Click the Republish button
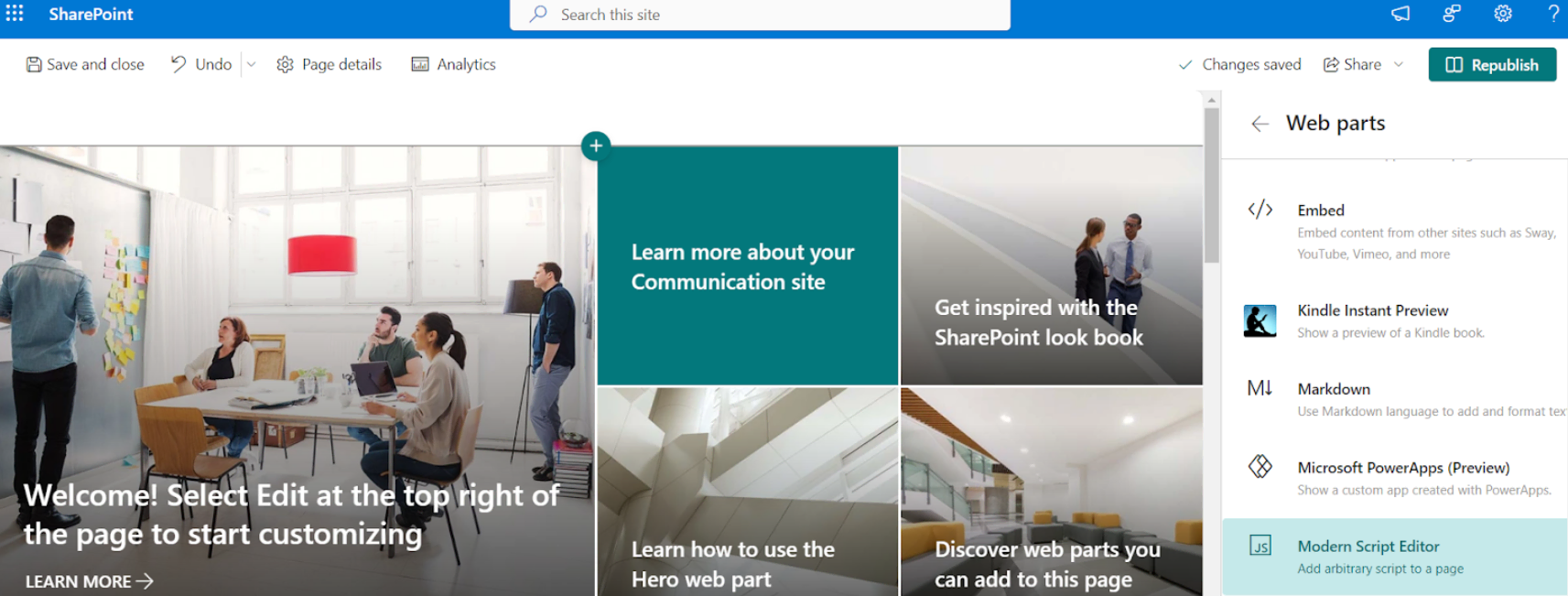The width and height of the screenshot is (1568, 596). 1492,65
